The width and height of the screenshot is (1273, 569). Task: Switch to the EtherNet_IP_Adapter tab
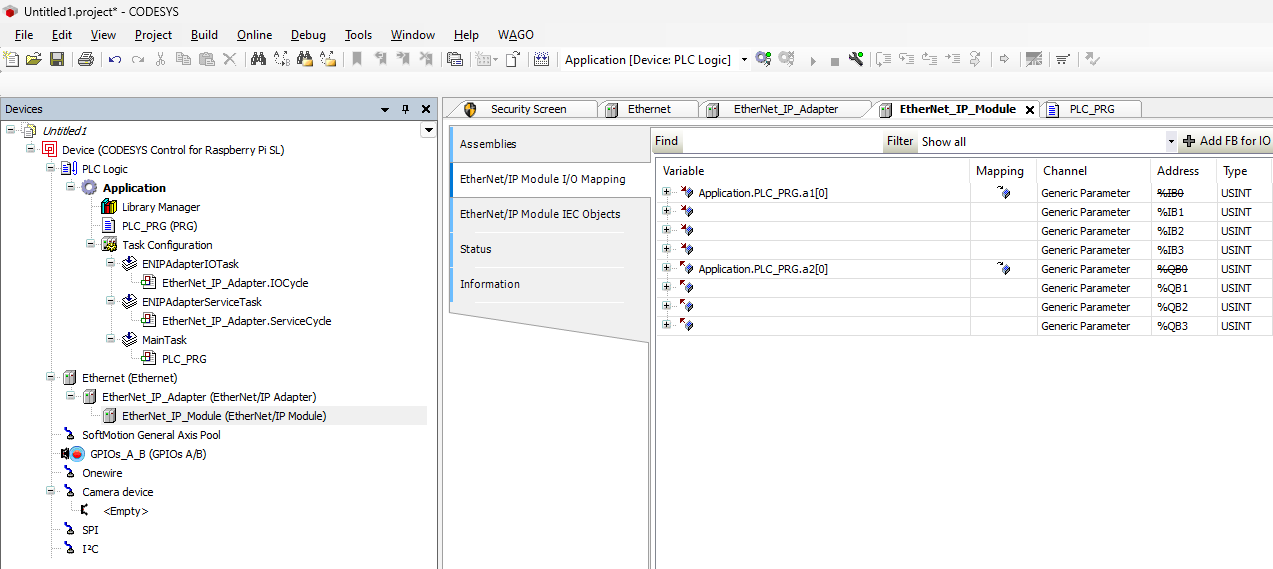pos(785,109)
